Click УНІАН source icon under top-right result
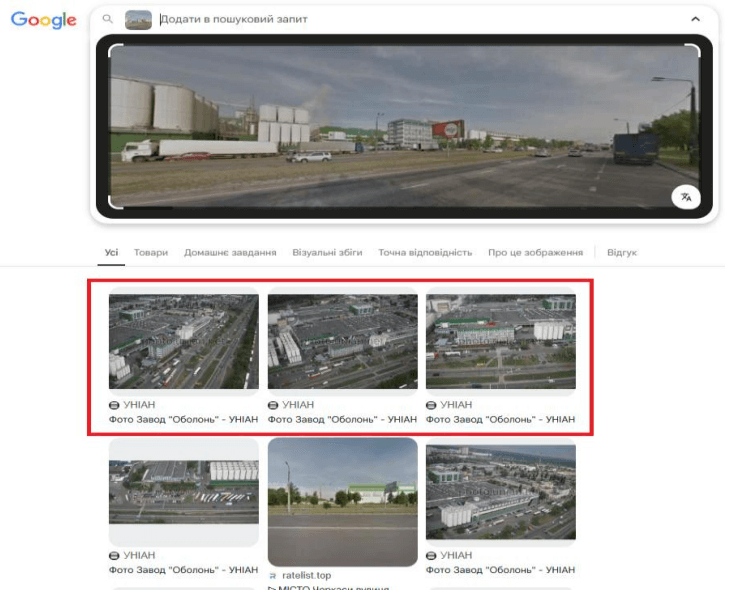The image size is (737, 594). point(431,405)
